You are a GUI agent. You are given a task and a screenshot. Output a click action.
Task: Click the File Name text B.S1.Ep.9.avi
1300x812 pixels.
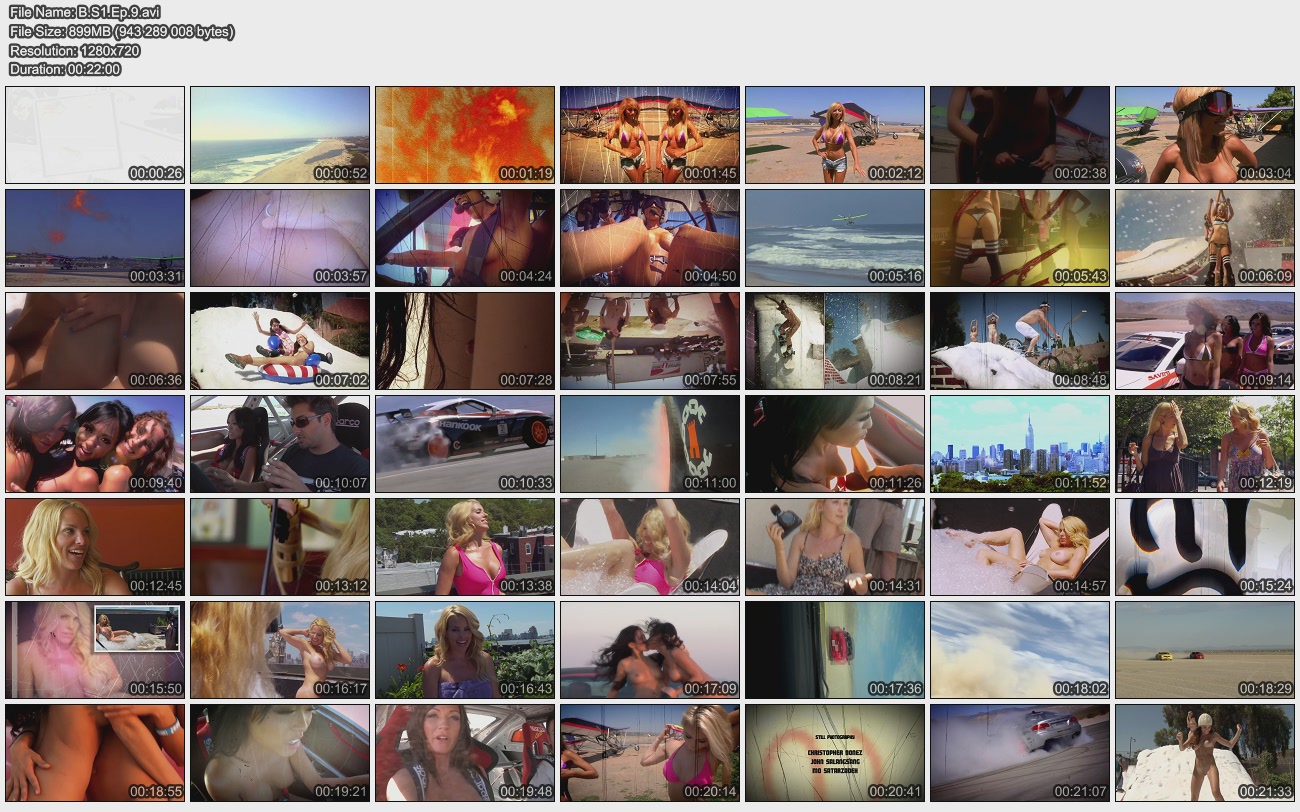(x=85, y=13)
